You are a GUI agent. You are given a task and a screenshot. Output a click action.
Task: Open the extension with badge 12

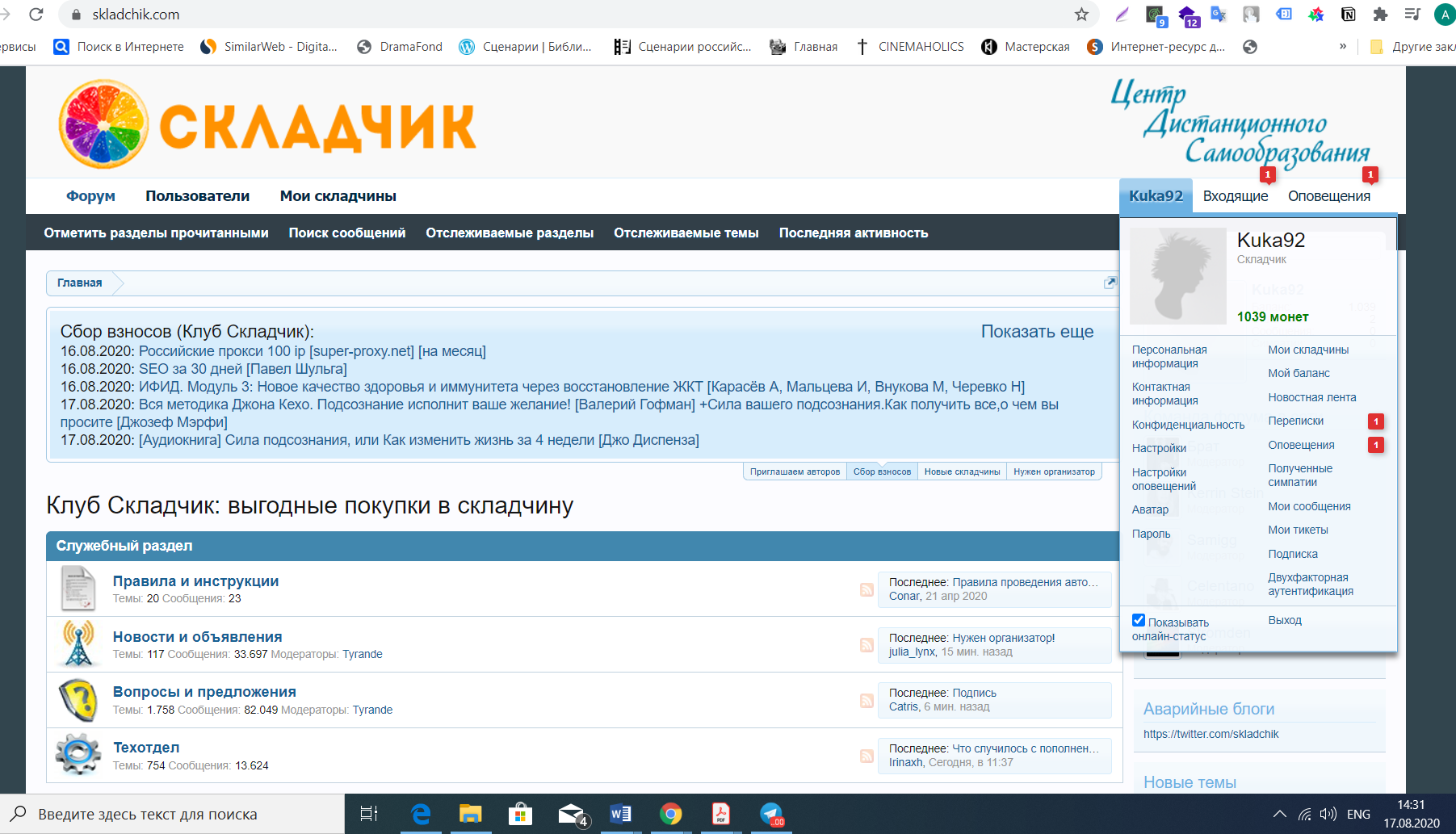click(x=1188, y=16)
